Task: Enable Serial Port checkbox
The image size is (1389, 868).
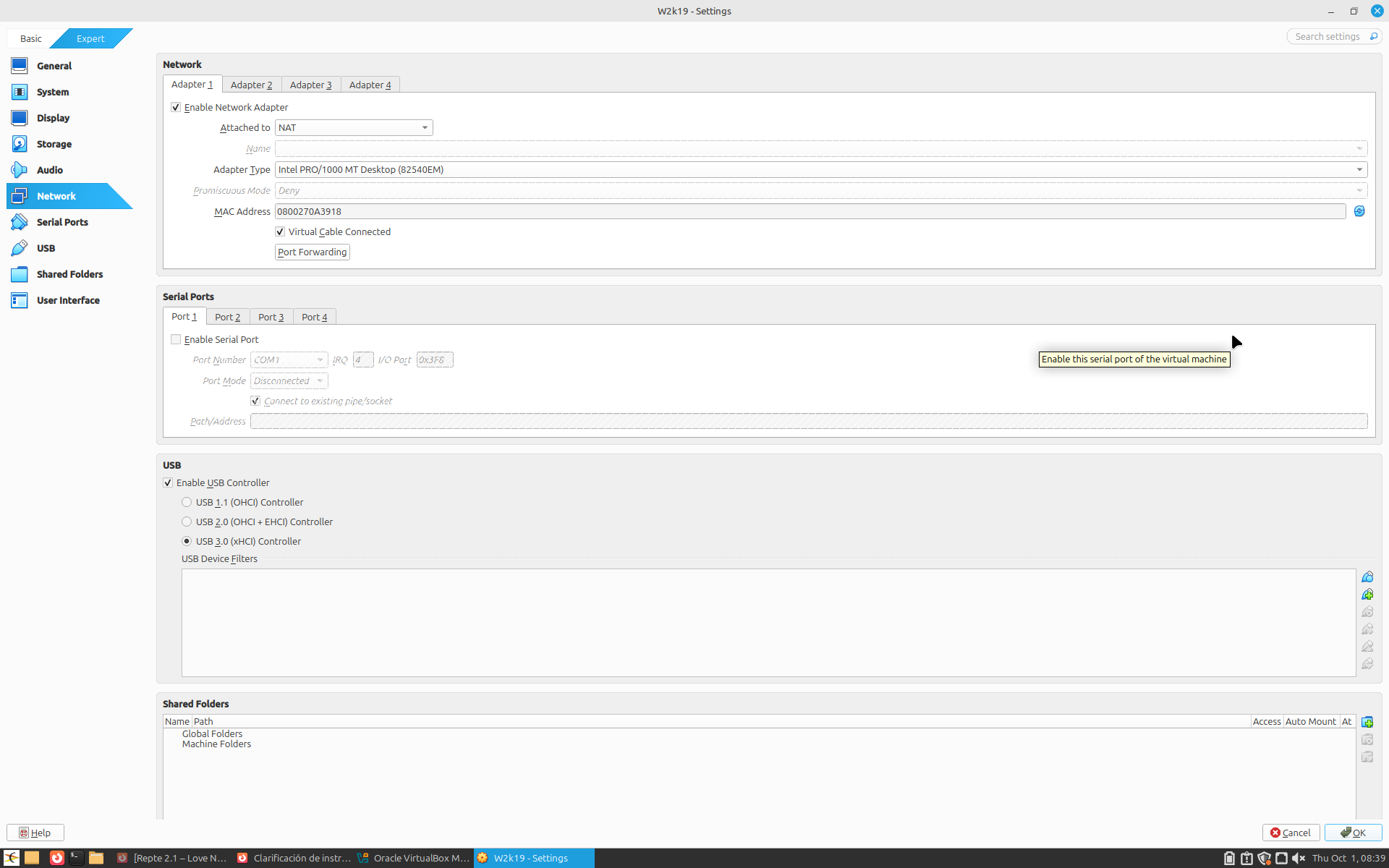Action: coord(176,339)
